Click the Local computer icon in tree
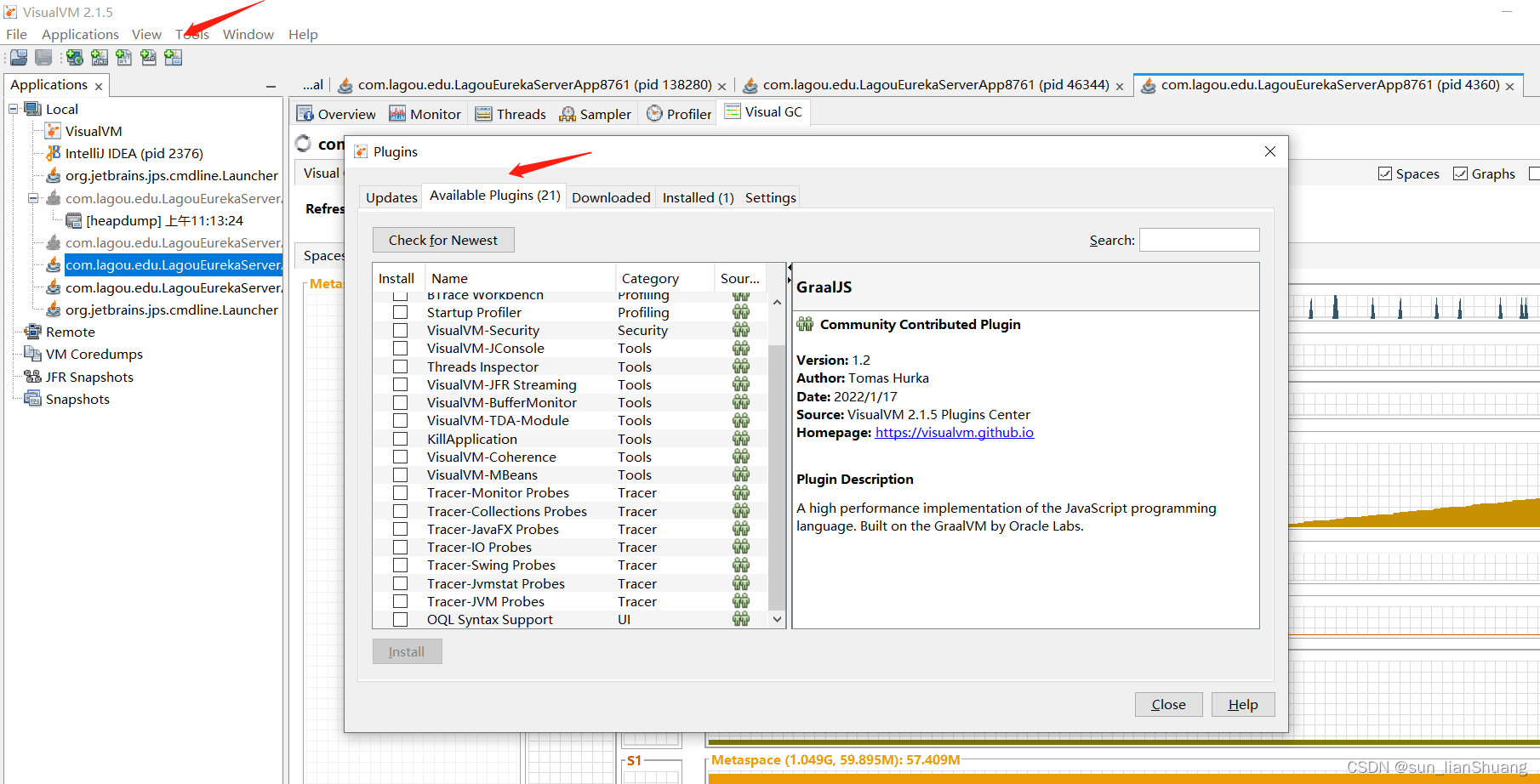1540x784 pixels. click(x=33, y=109)
